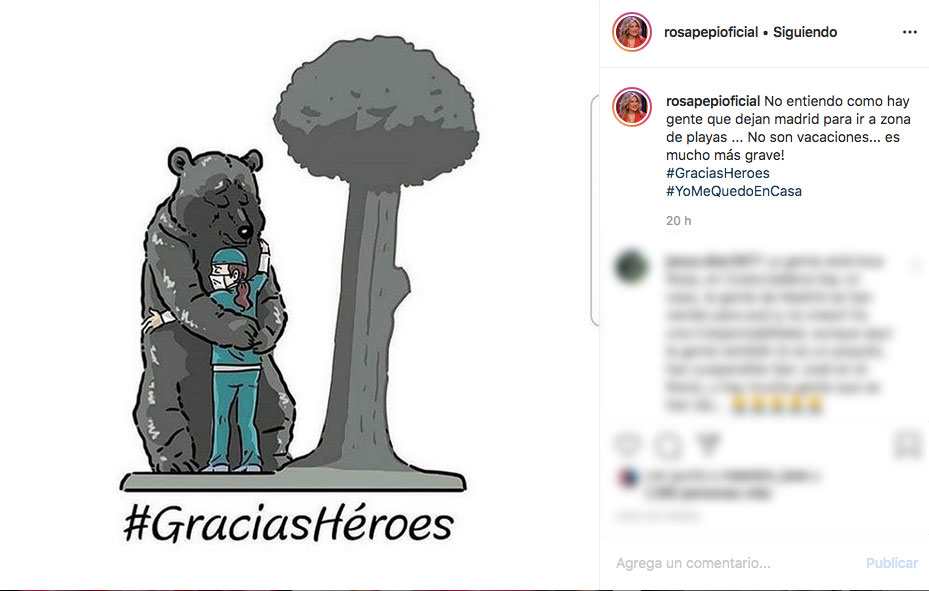
Task: Click the blurred commenter's avatar
Action: click(x=632, y=266)
